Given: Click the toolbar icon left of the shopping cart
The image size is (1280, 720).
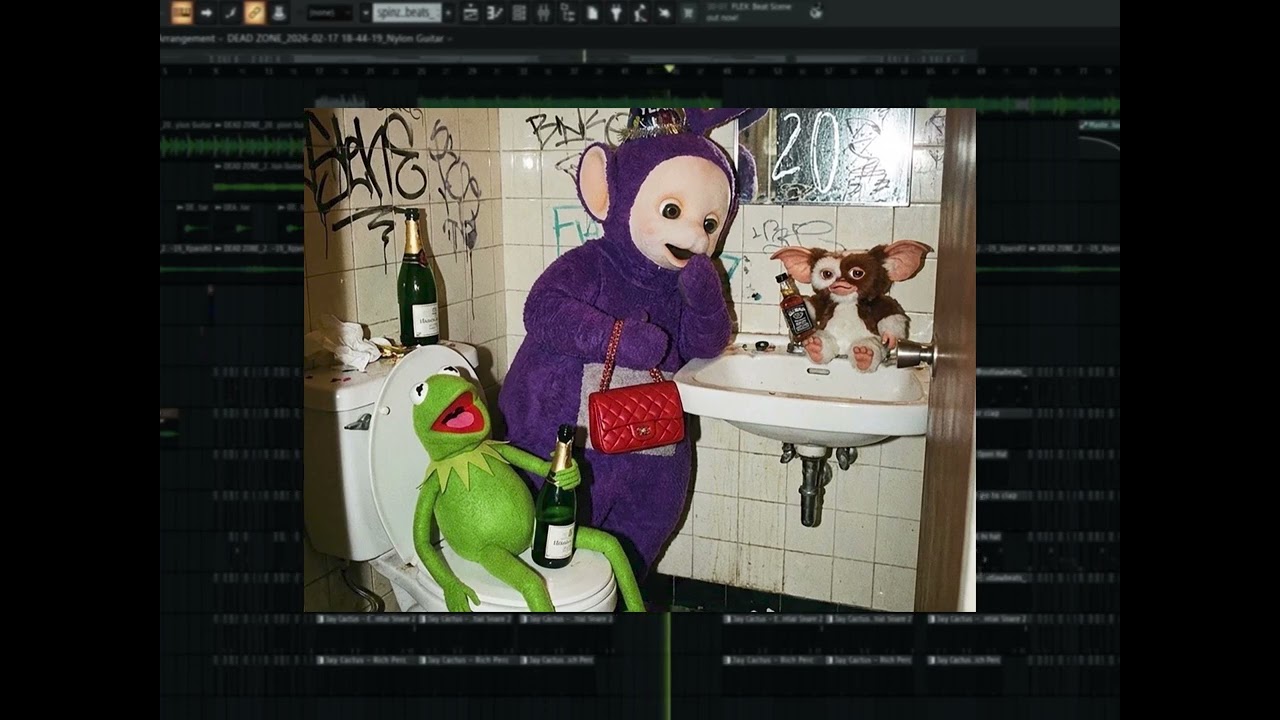Looking at the screenshot, I should 664,12.
